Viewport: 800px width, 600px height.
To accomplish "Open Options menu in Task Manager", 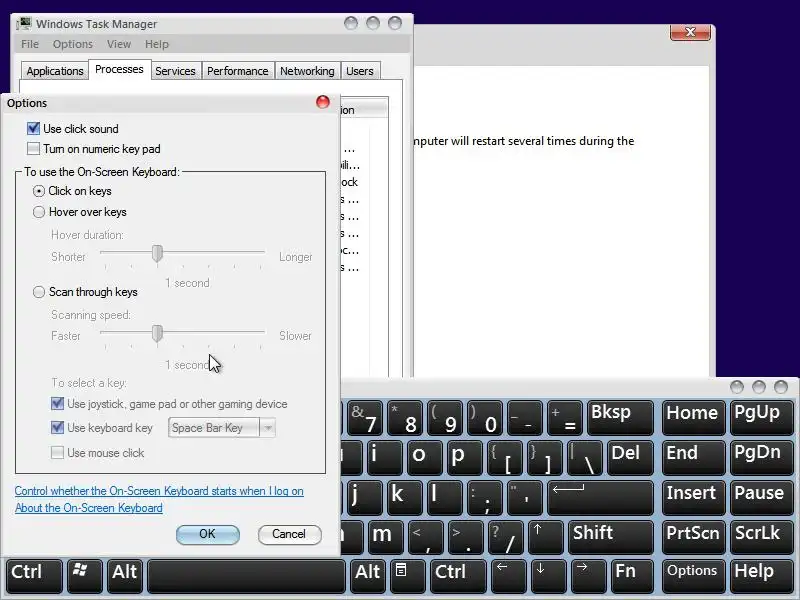I will [72, 44].
